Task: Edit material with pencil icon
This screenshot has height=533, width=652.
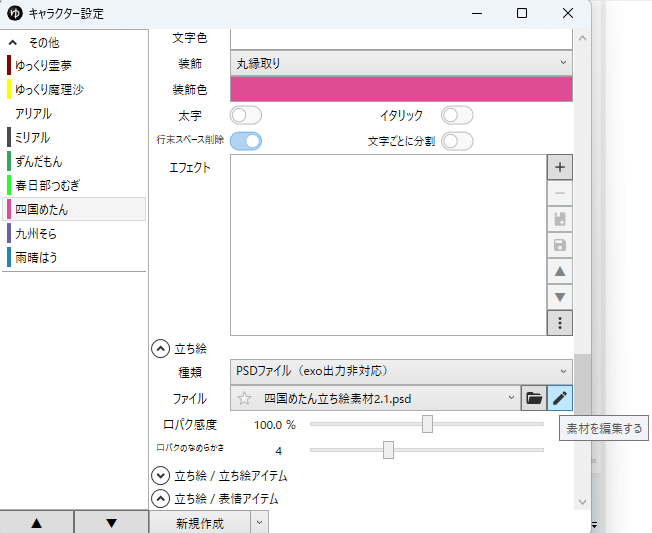Action: click(x=560, y=398)
